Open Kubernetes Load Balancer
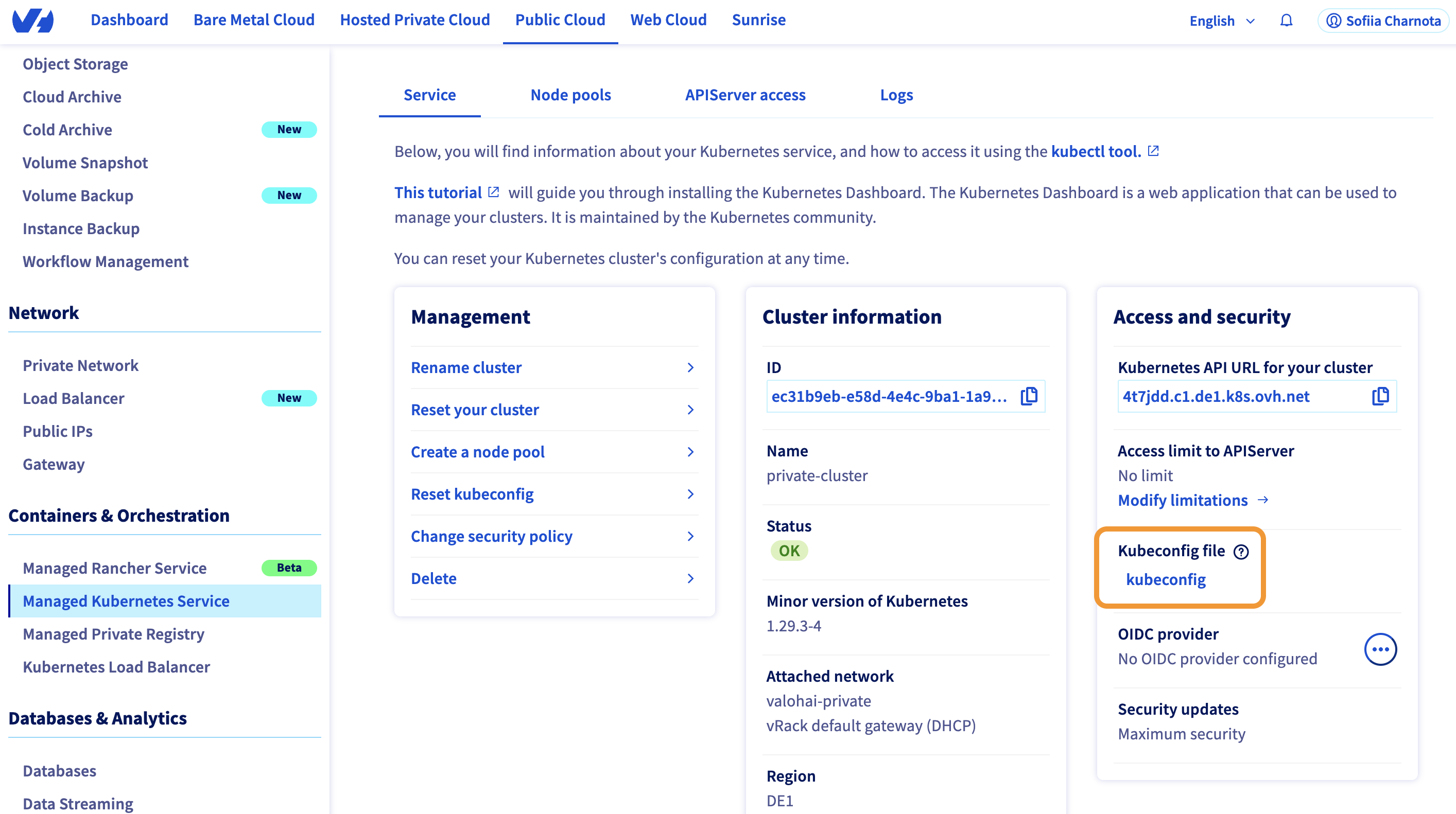The image size is (1456, 814). point(116,667)
